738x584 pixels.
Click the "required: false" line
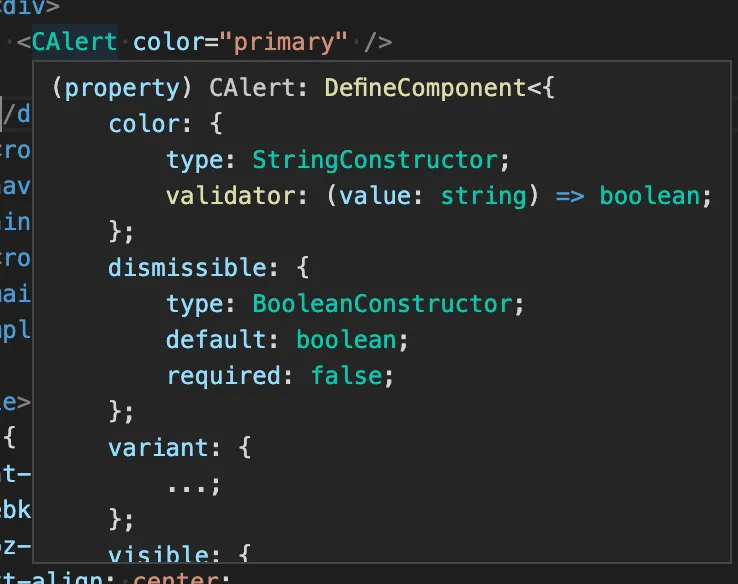280,376
